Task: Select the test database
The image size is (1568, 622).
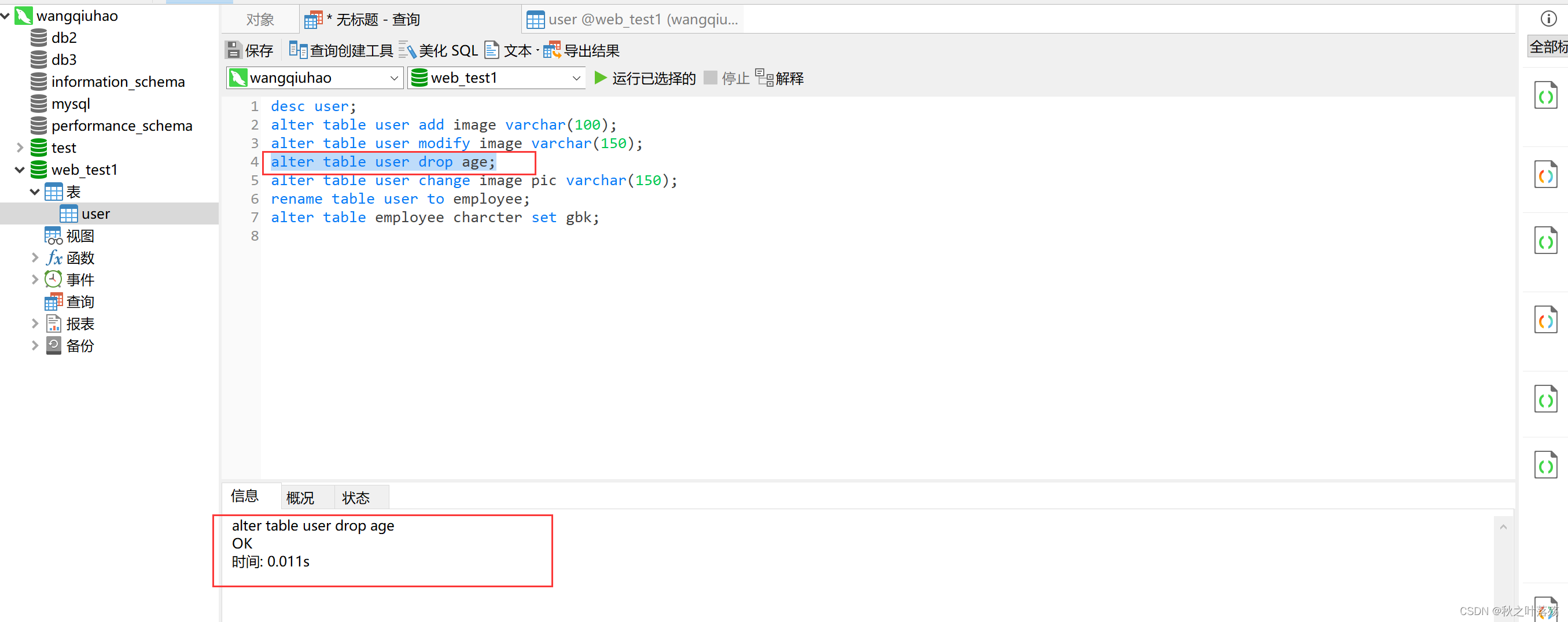Action: point(54,148)
